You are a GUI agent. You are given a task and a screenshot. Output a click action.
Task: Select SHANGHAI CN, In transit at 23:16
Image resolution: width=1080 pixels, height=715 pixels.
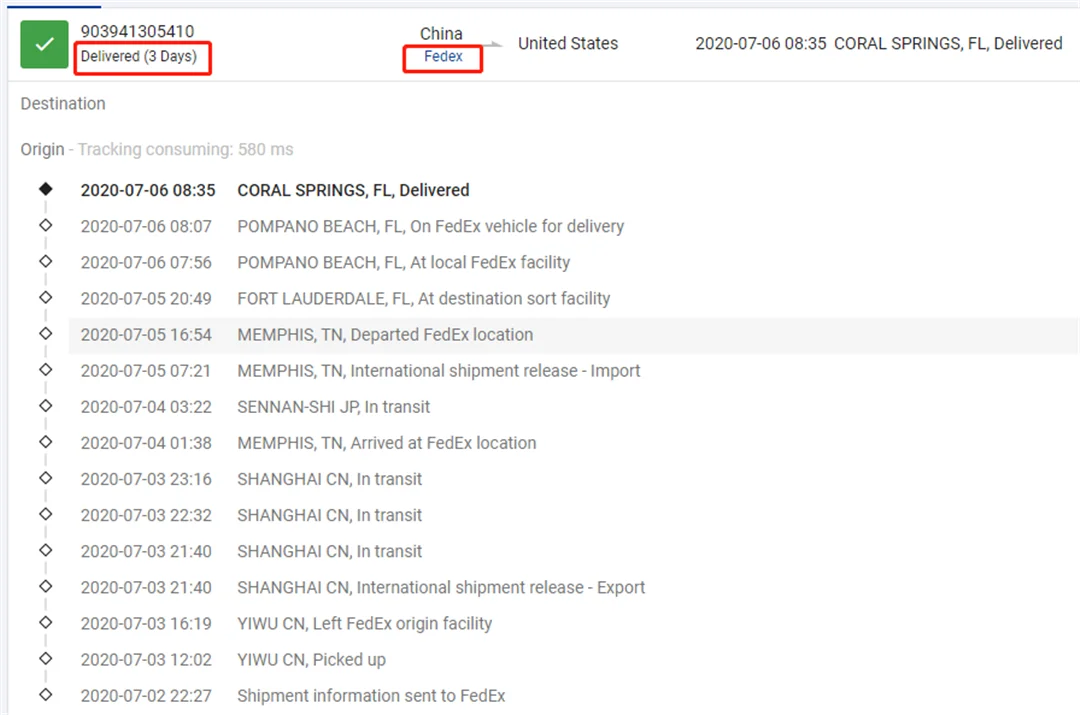(329, 479)
